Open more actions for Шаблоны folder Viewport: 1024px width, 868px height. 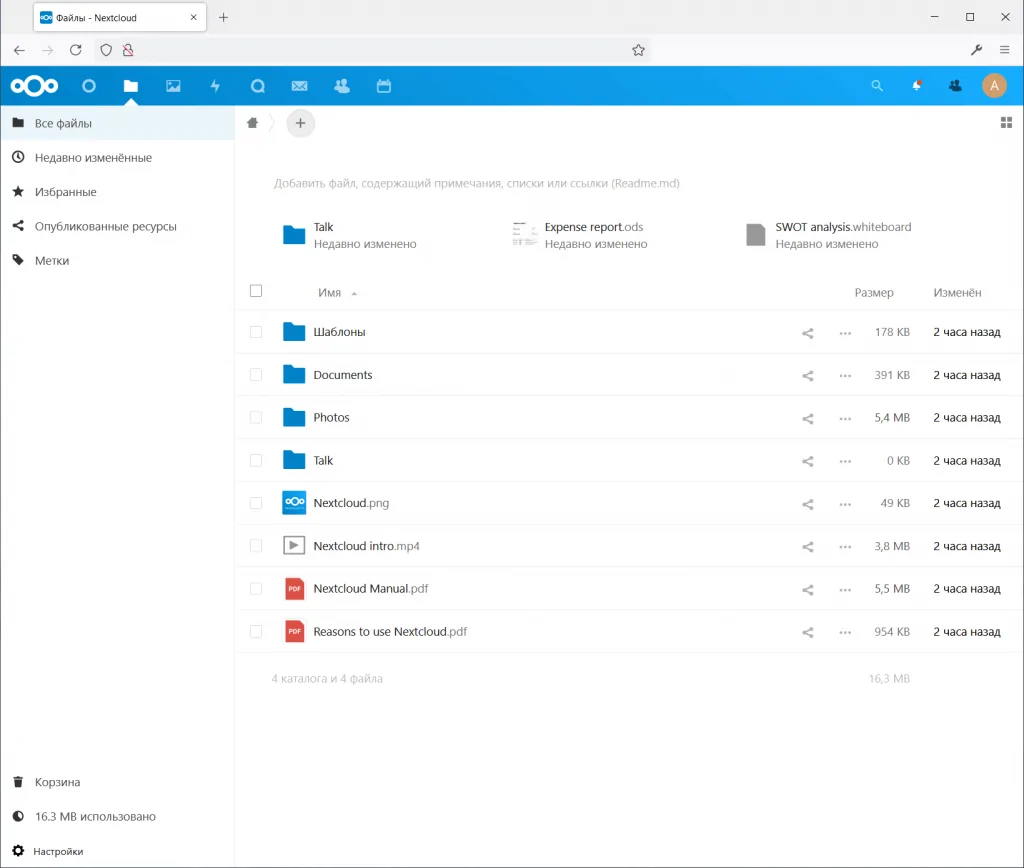click(x=845, y=333)
